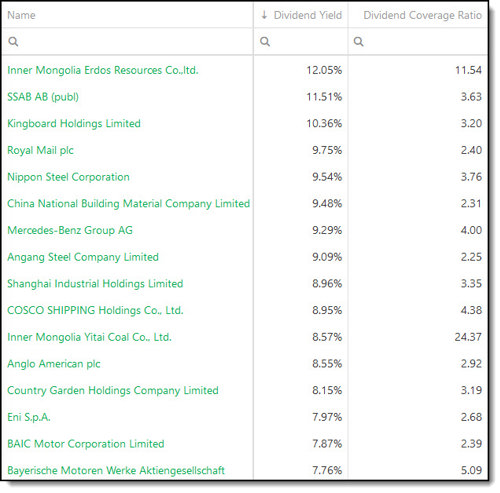Open Country Garden Holdings Company Limited link

(x=113, y=390)
